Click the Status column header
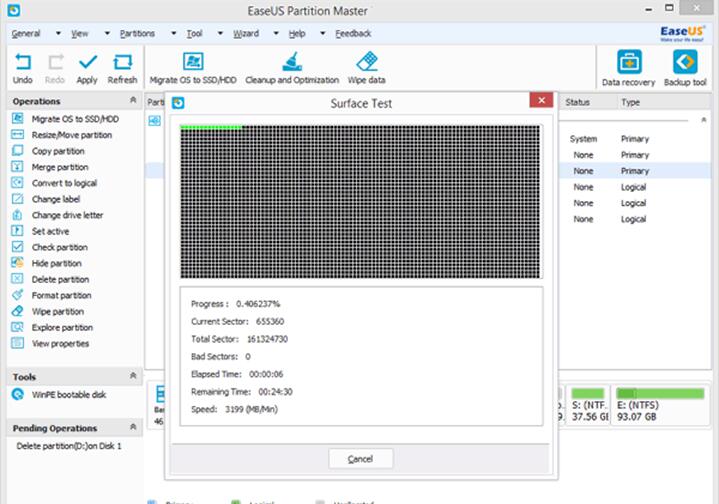 (x=577, y=102)
